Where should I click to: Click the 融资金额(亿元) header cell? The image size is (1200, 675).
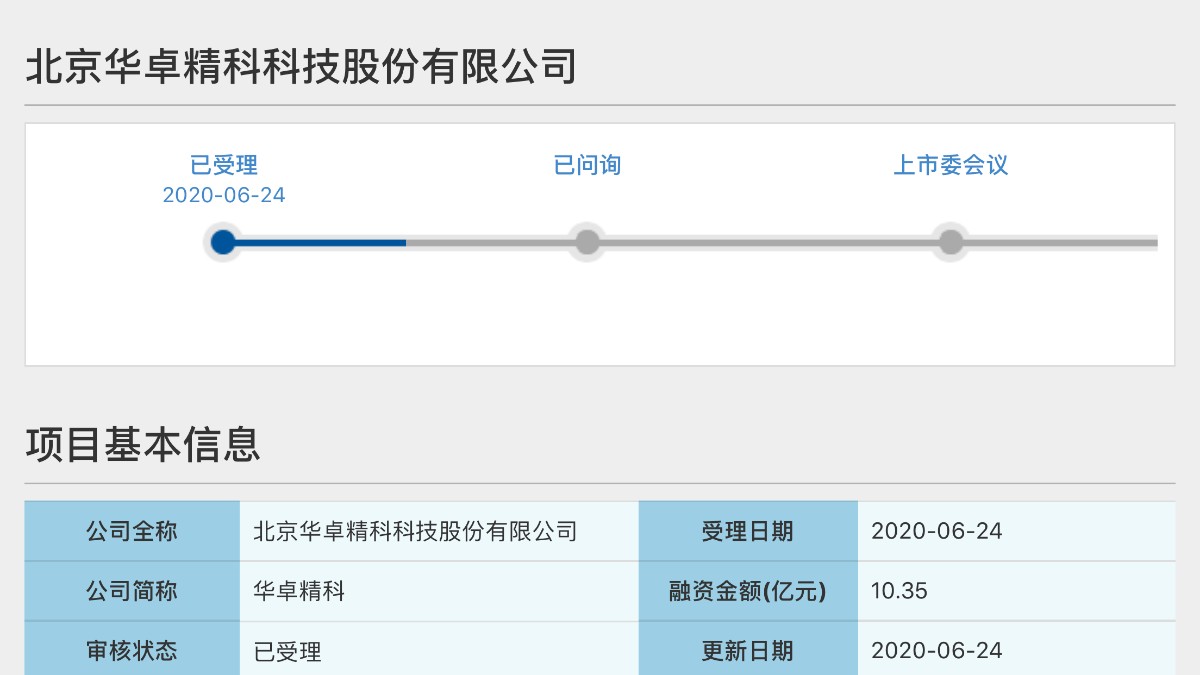(748, 591)
